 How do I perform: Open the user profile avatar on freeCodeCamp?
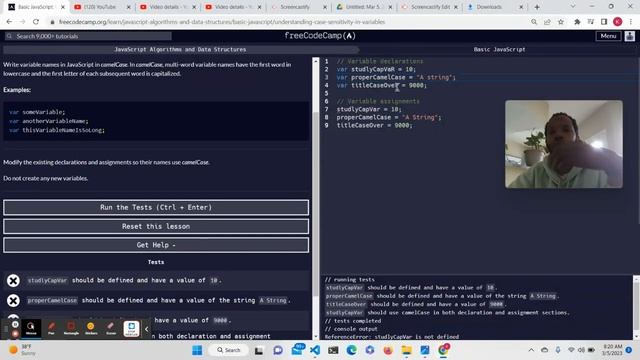(630, 36)
